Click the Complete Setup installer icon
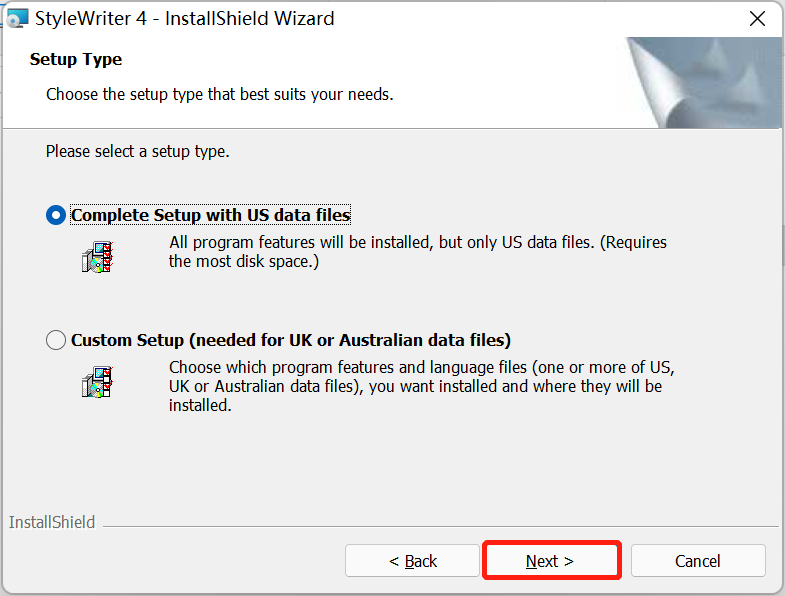The image size is (785, 596). point(97,257)
